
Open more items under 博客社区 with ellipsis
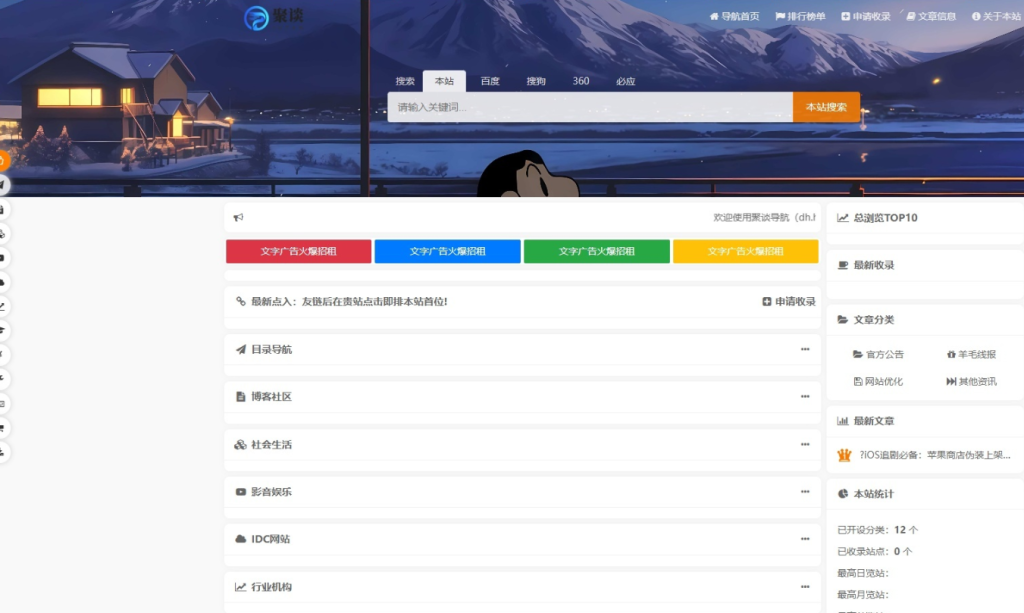805,397
